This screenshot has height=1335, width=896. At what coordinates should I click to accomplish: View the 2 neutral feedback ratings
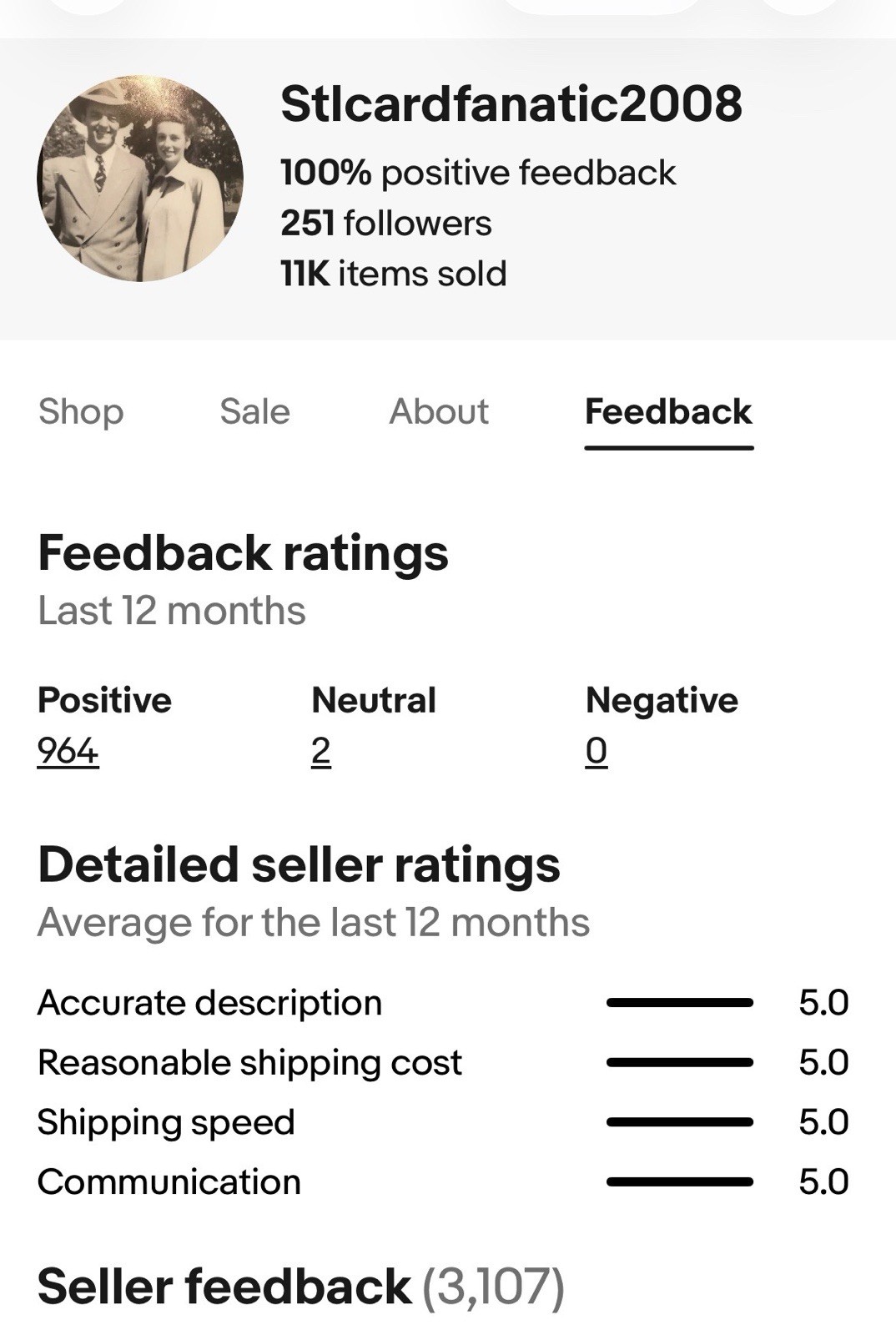[321, 751]
